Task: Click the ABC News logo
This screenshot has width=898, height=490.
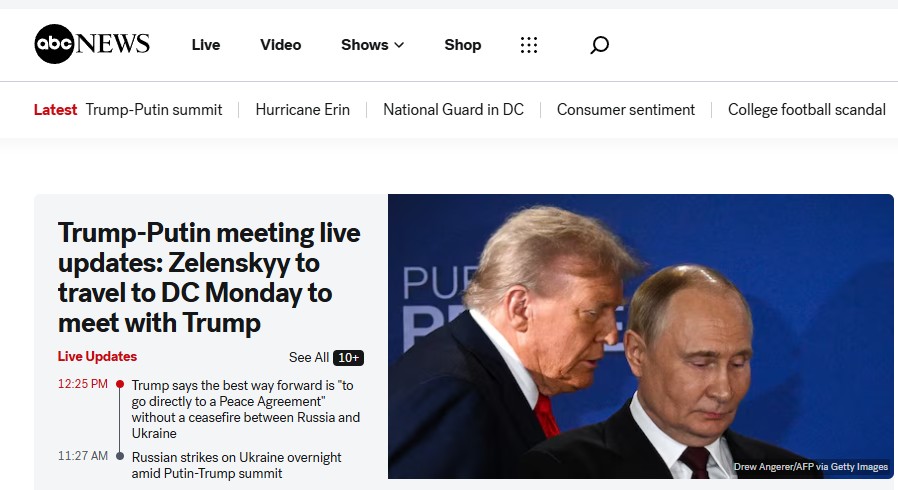Action: [92, 44]
